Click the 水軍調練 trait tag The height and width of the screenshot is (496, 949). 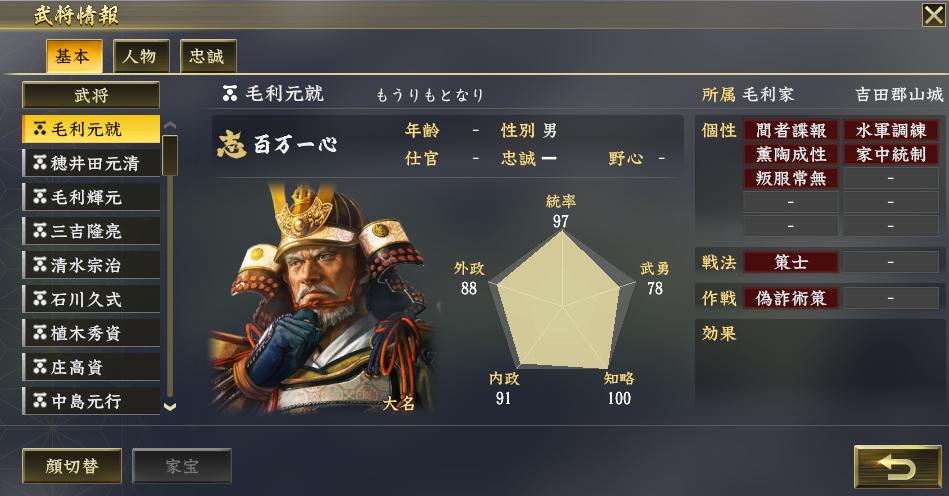click(891, 131)
